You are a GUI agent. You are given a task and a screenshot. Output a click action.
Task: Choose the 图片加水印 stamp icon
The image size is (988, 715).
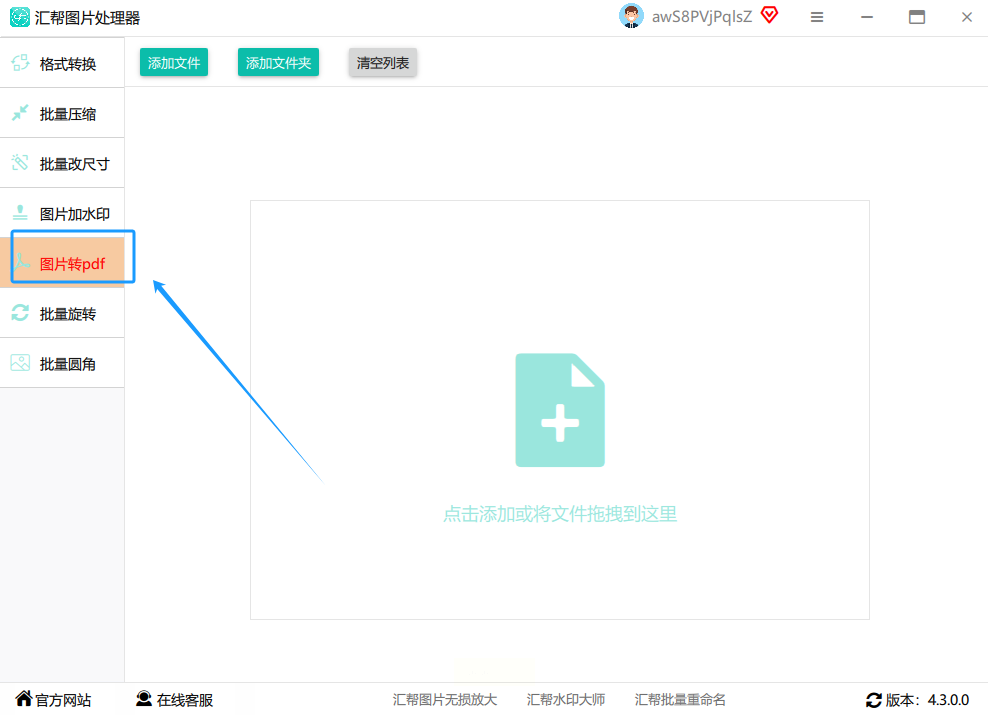20,213
